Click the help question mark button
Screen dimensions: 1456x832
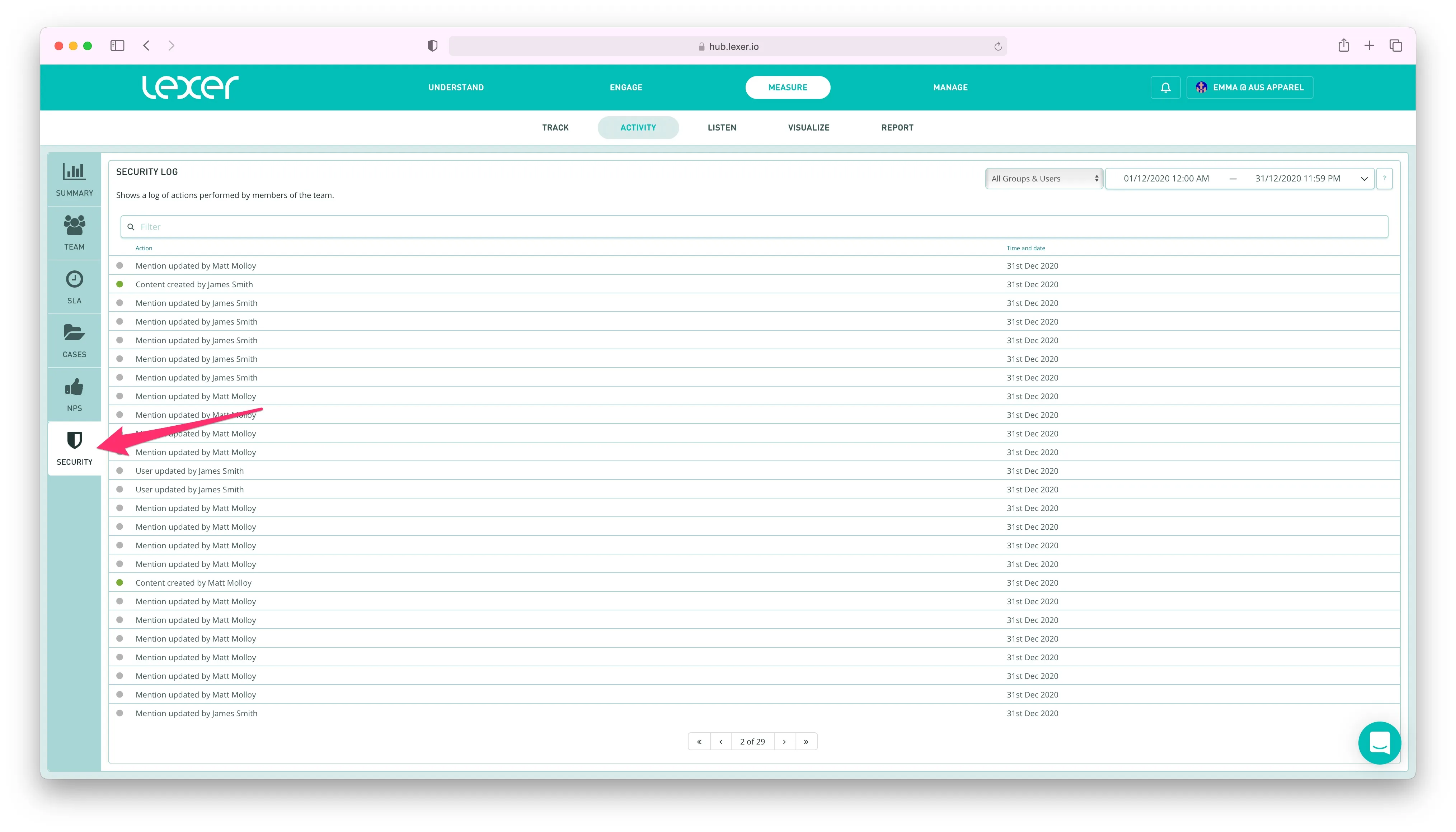point(1384,178)
